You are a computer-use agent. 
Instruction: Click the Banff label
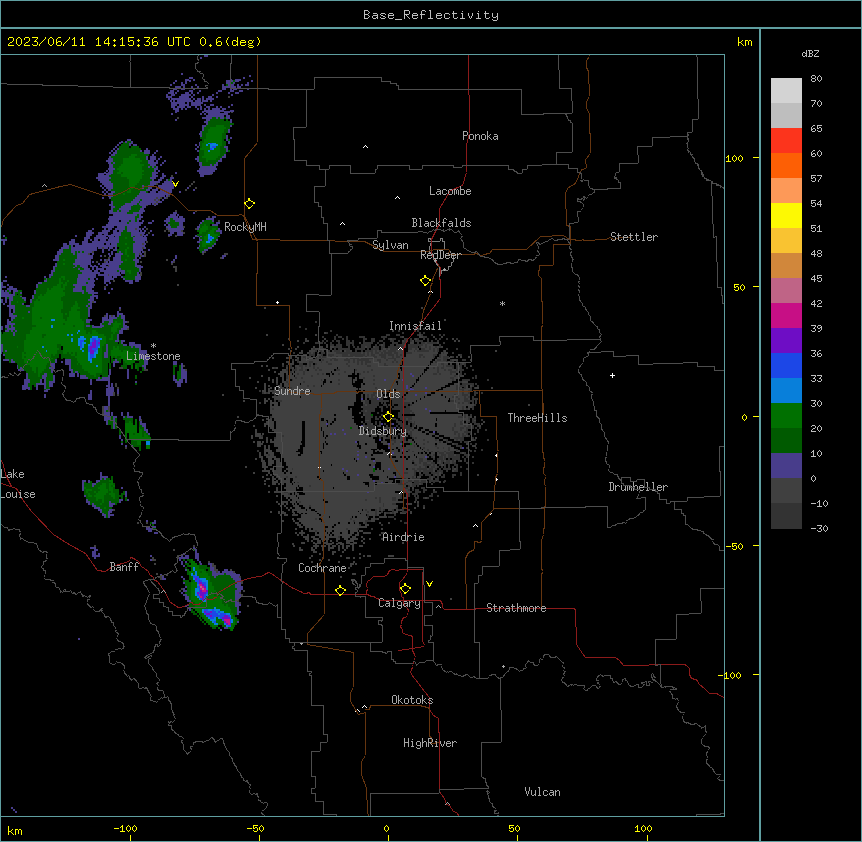[124, 567]
